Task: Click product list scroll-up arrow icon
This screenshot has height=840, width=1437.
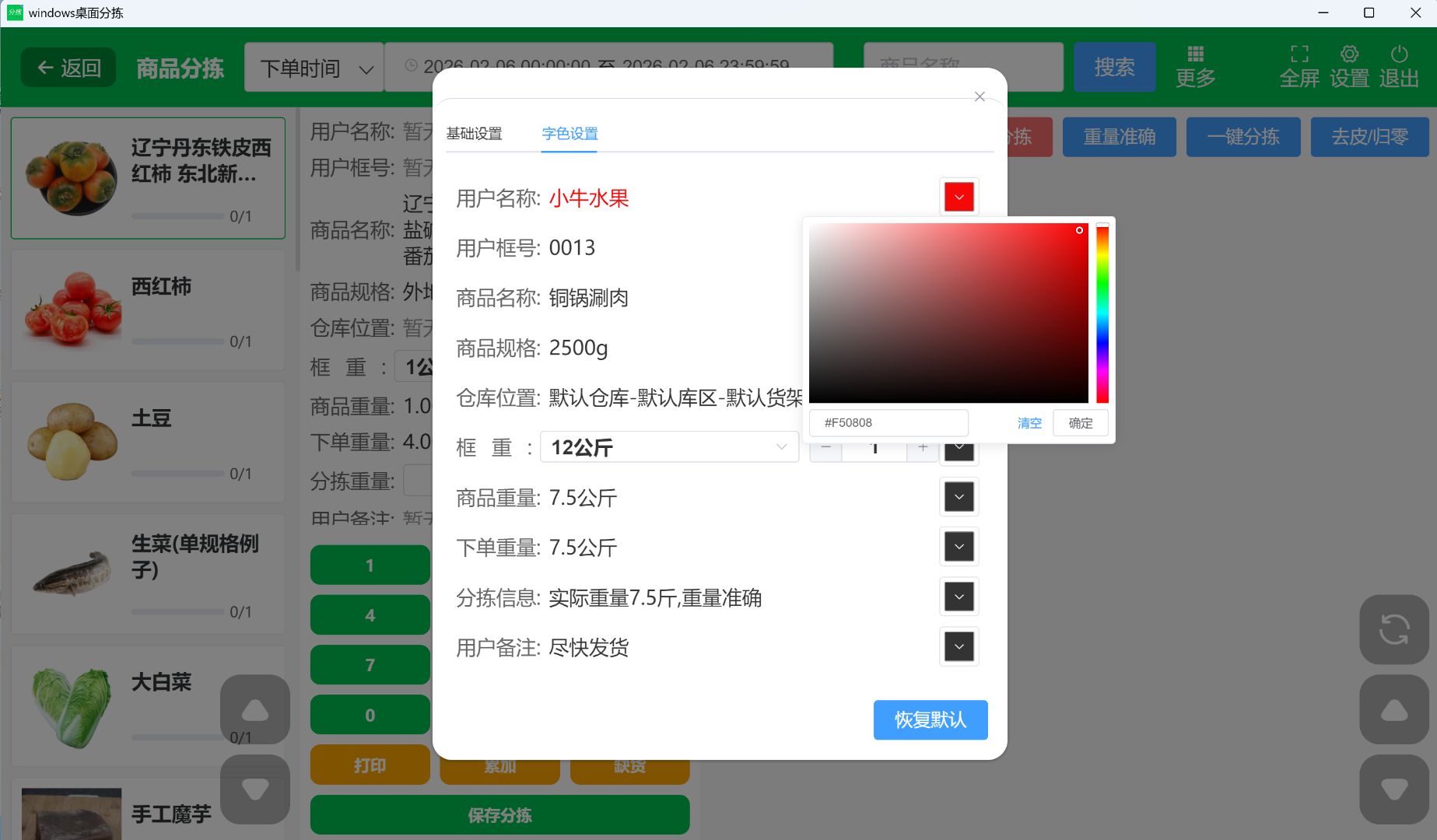Action: pos(255,709)
